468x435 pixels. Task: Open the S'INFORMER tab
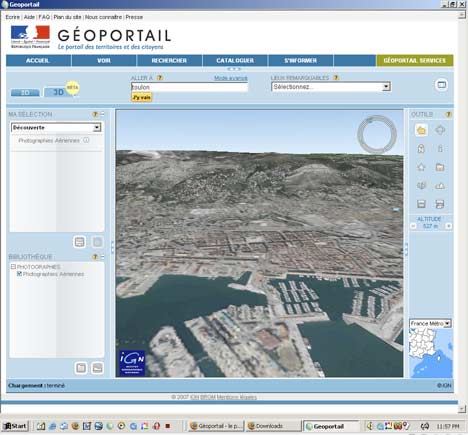coord(300,60)
